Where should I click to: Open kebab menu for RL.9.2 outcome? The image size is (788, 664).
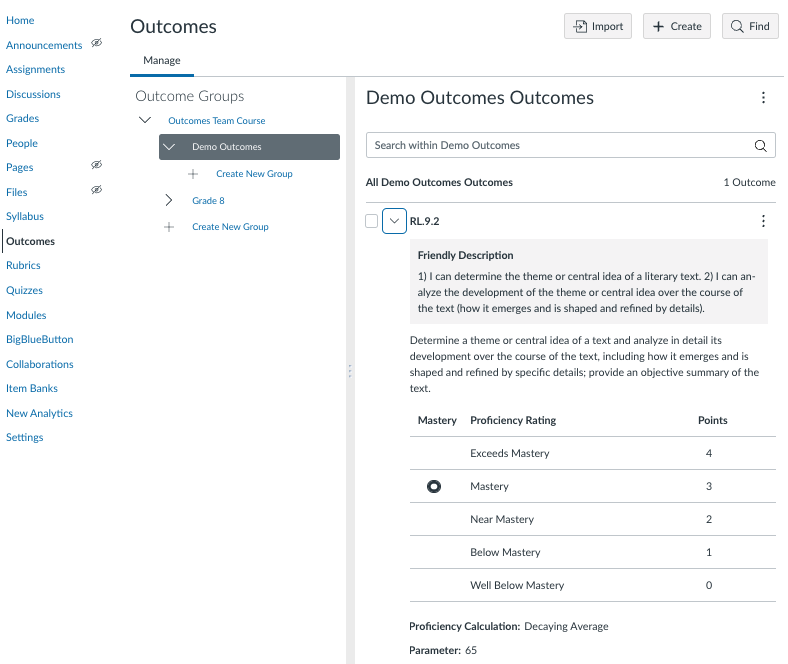[x=763, y=221]
